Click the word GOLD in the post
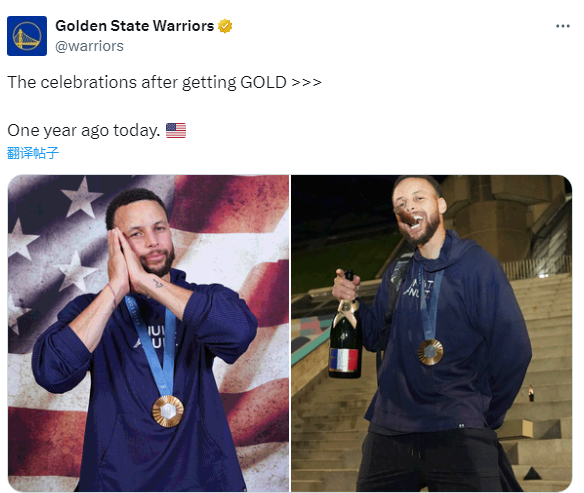Screen dimensions: 584x493 coord(263,82)
